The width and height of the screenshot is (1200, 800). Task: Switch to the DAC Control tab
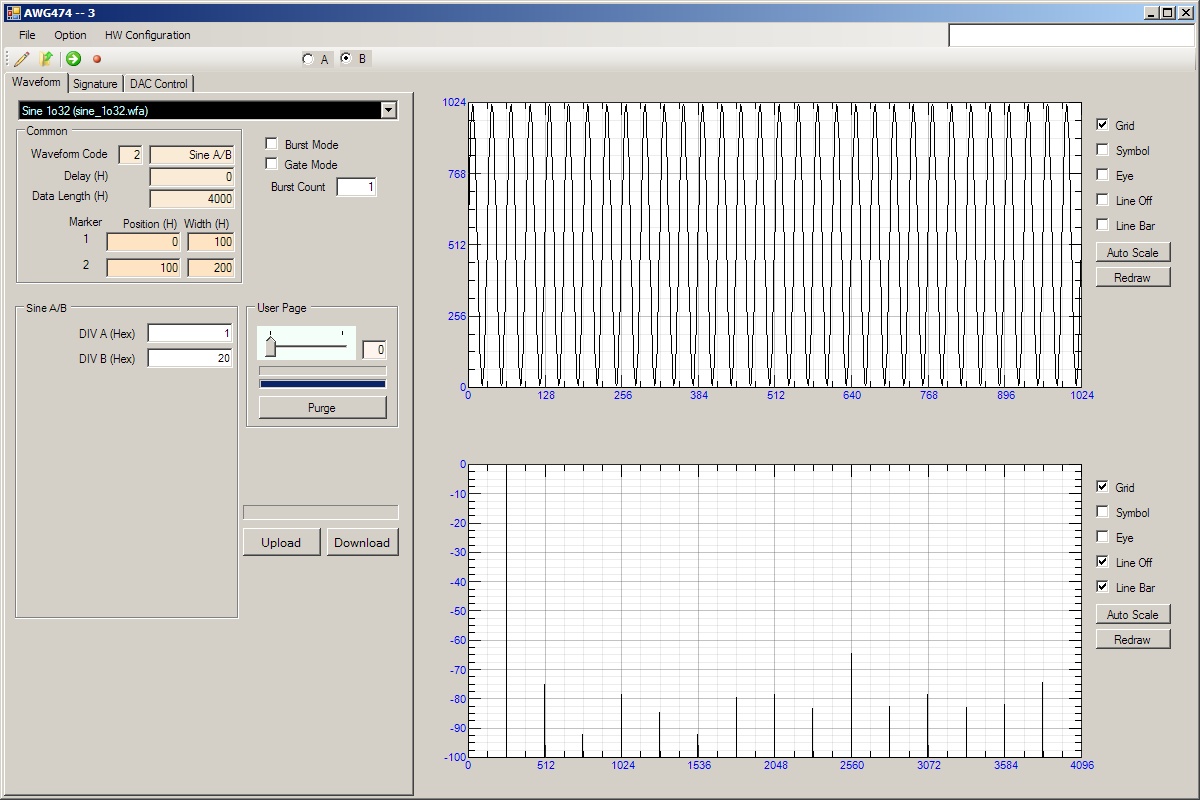click(x=158, y=84)
